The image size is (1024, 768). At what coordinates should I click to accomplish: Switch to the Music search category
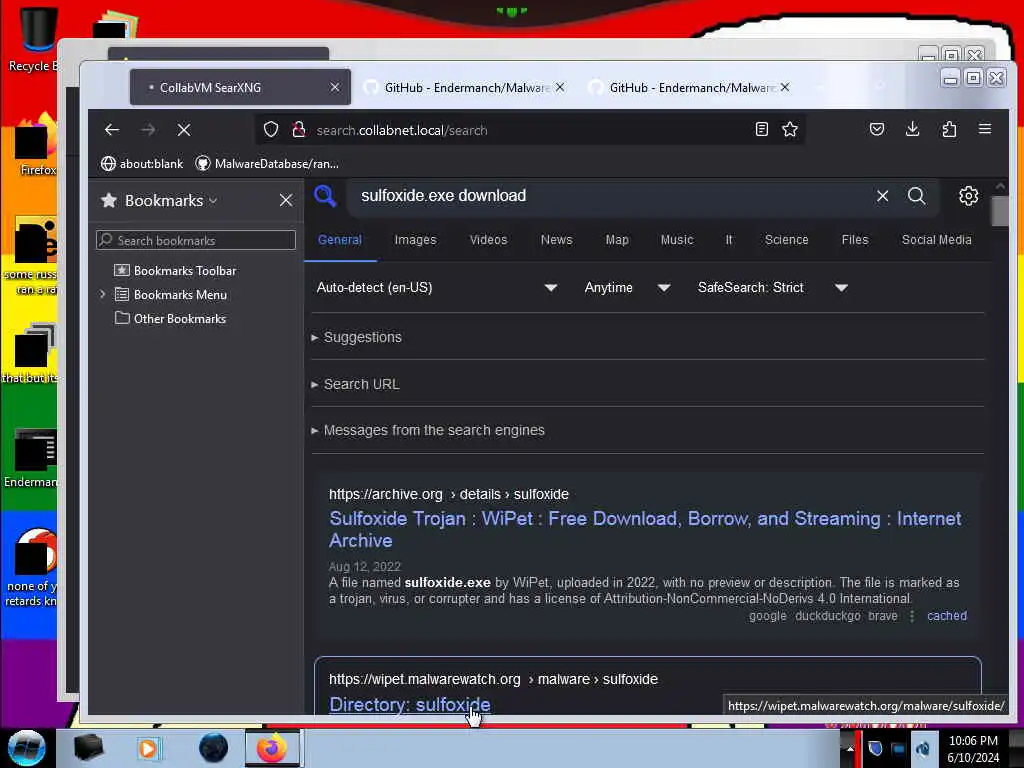click(x=677, y=240)
